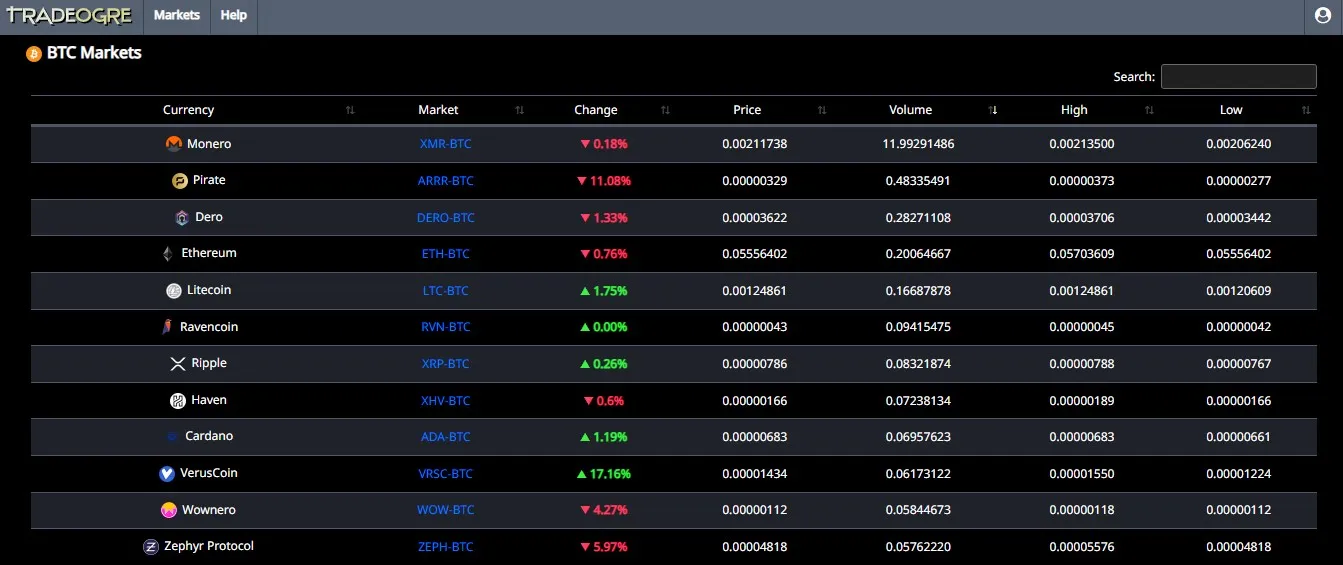Click the Dero coin icon

(x=182, y=217)
